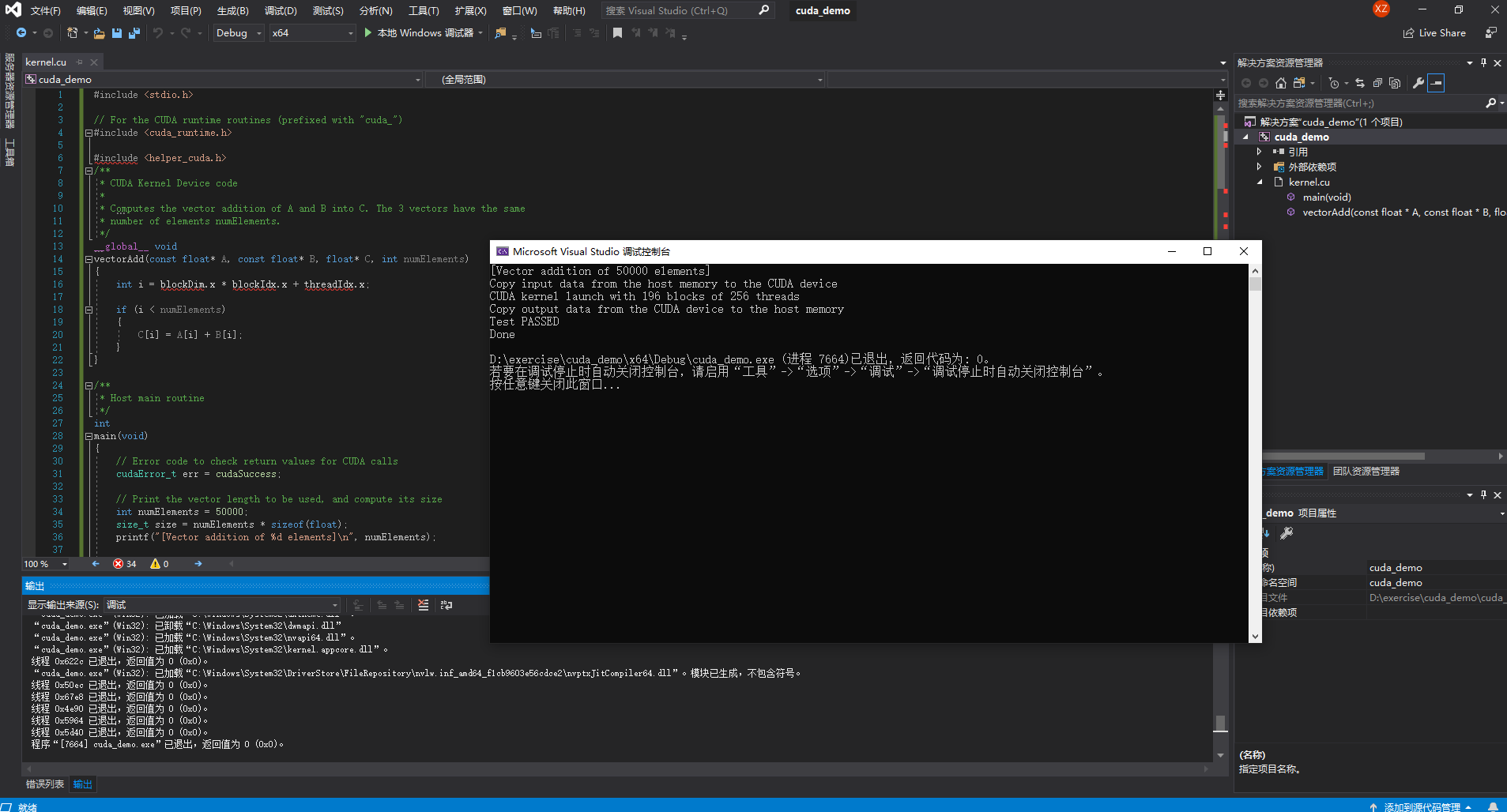1507x812 pixels.
Task: Open the wrench properties icon in Solution Explorer
Action: pyautogui.click(x=1418, y=83)
